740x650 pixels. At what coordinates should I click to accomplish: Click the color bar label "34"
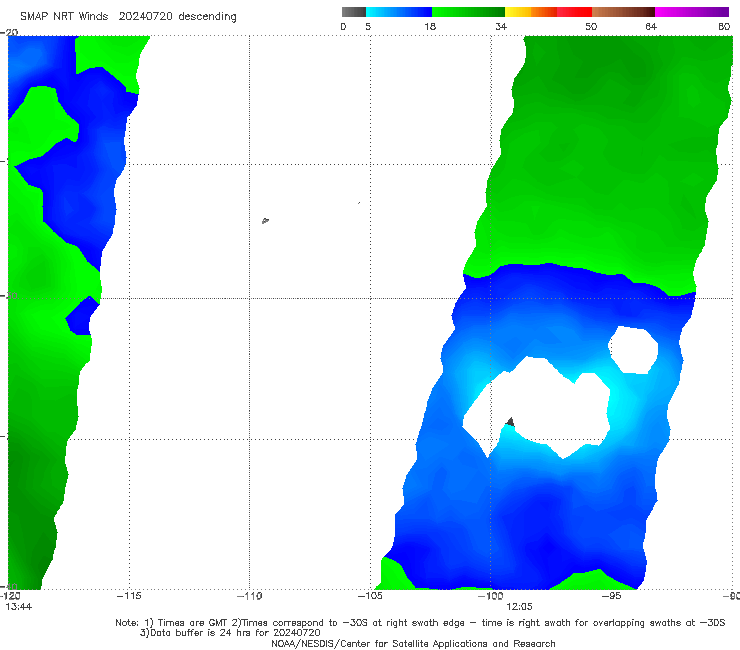pos(501,26)
